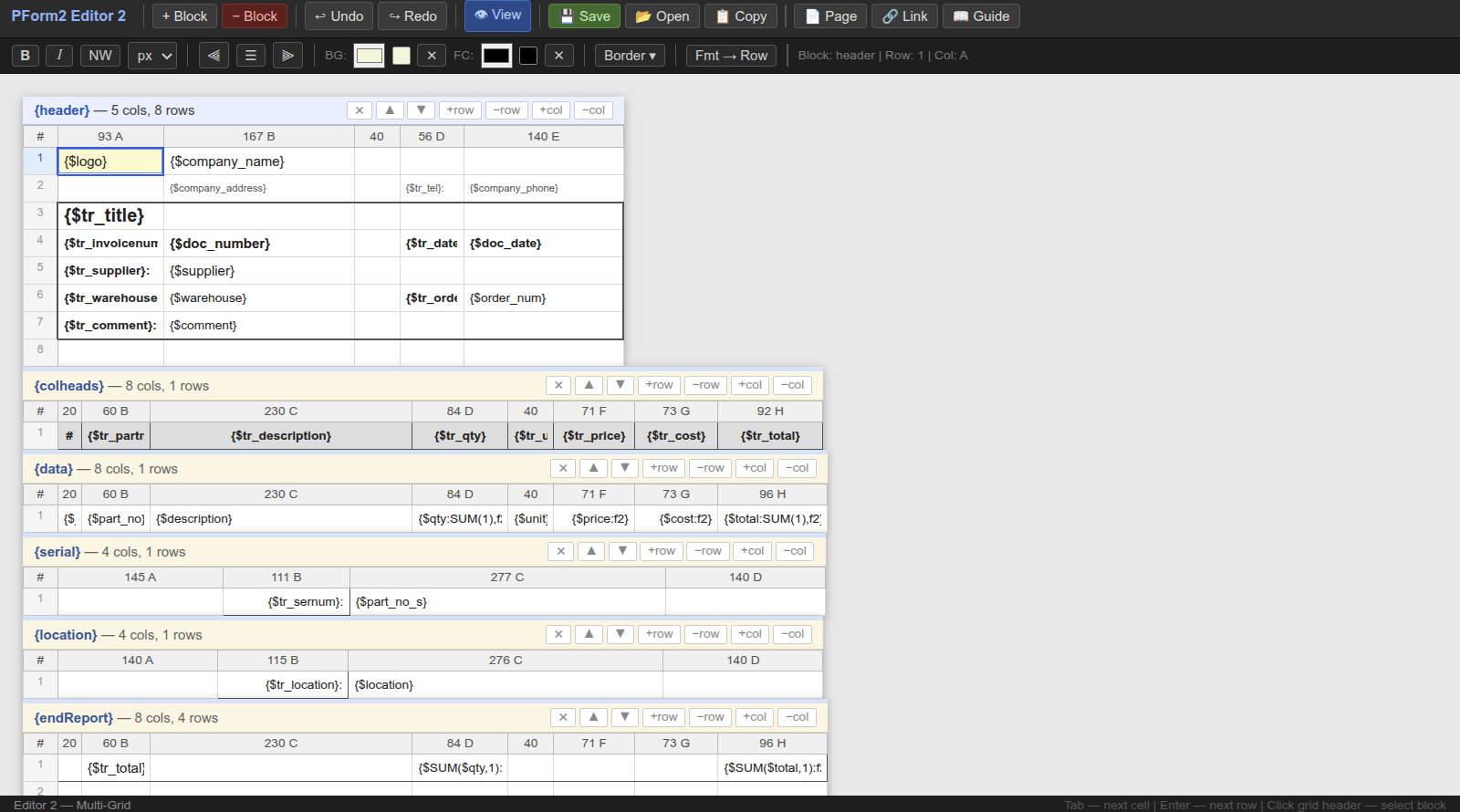Screen dimensions: 1460x812
Task: Open a form file
Action: [x=662, y=16]
